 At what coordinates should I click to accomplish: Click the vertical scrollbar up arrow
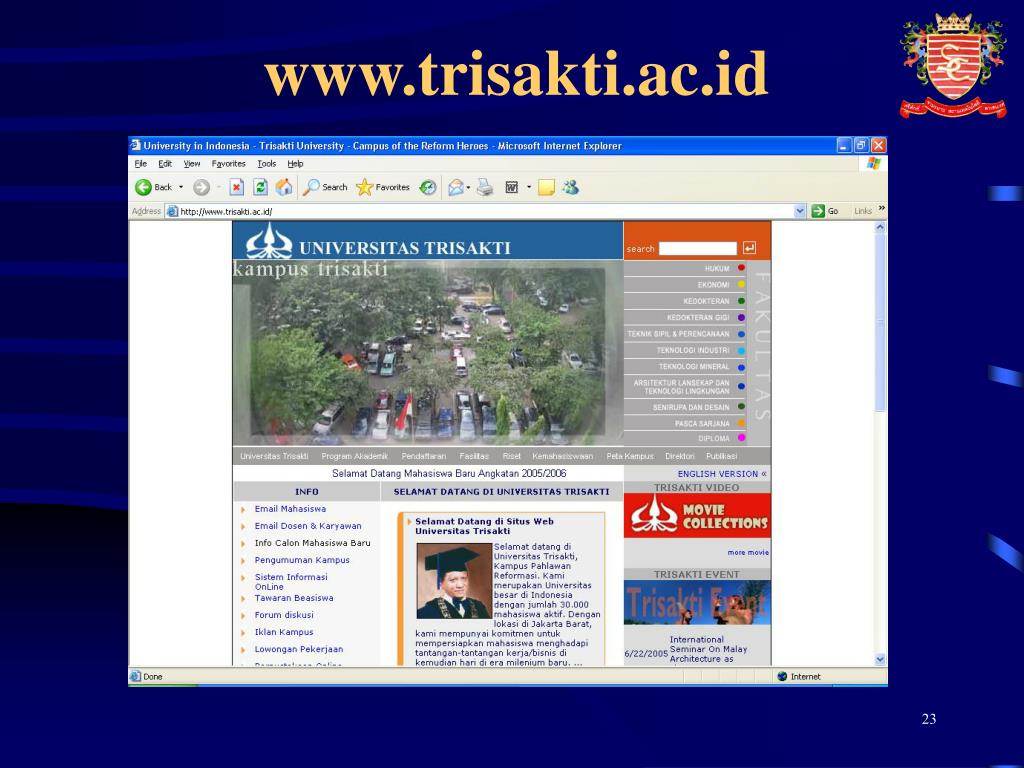(x=880, y=227)
